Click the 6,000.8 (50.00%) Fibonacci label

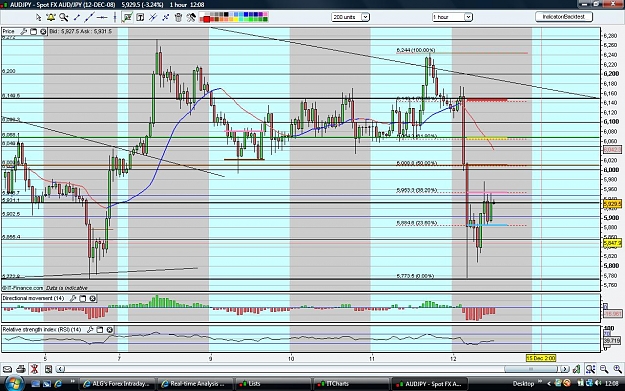417,163
